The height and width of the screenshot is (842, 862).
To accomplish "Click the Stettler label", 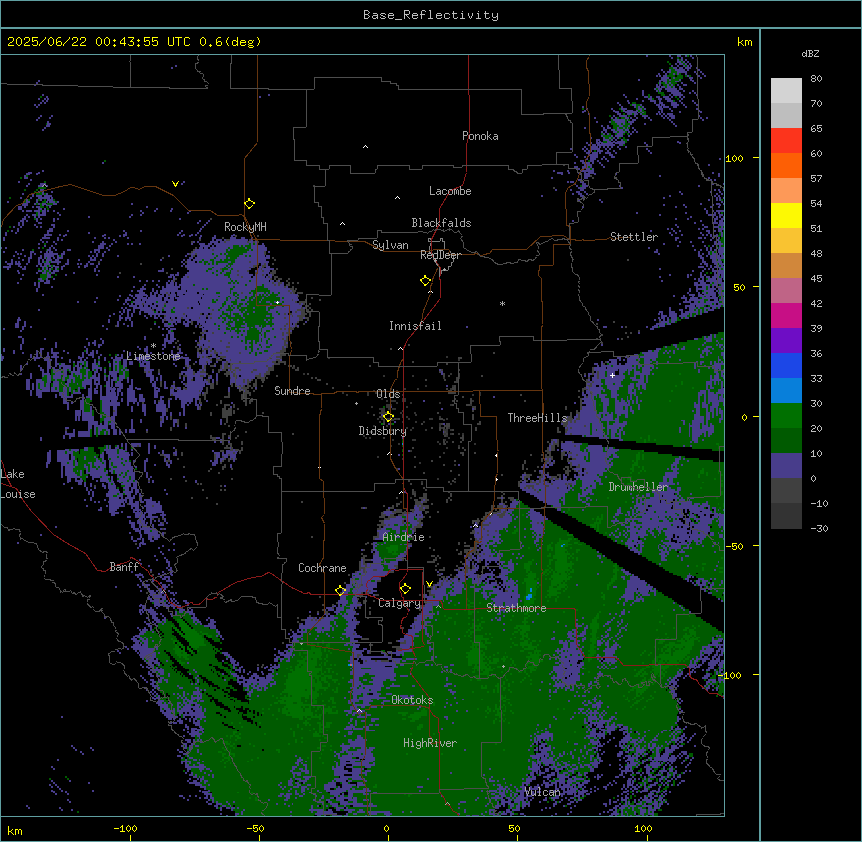I will 634,237.
